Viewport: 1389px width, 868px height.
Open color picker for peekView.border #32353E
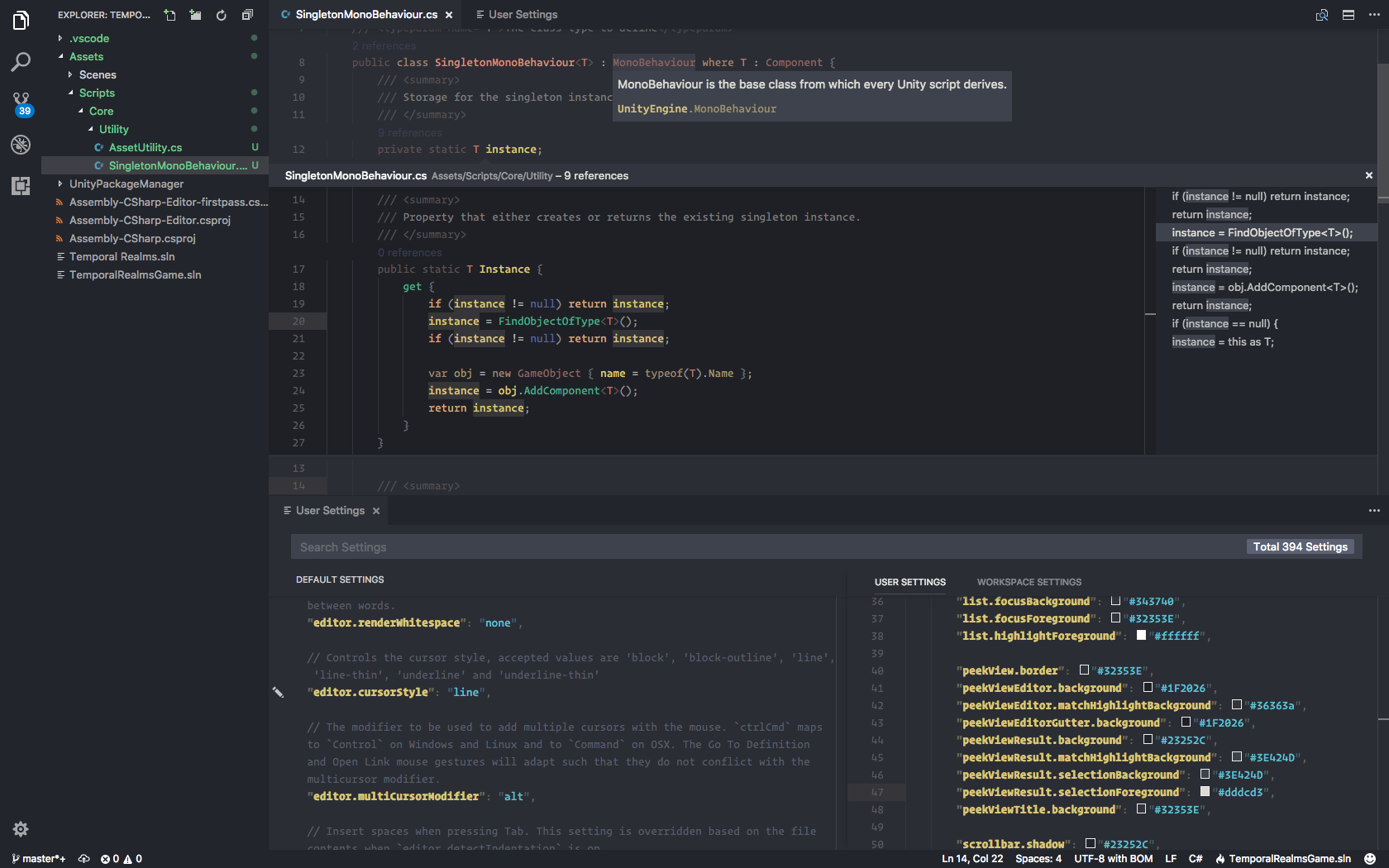coord(1084,670)
